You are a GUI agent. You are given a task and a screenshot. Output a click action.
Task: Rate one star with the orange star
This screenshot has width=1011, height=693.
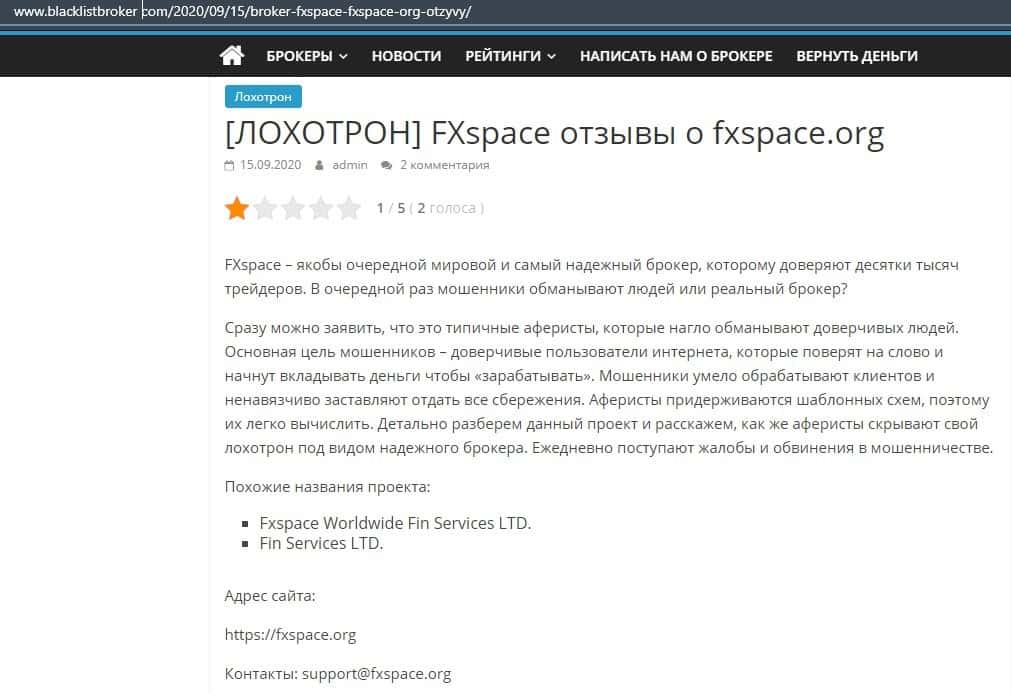point(237,208)
